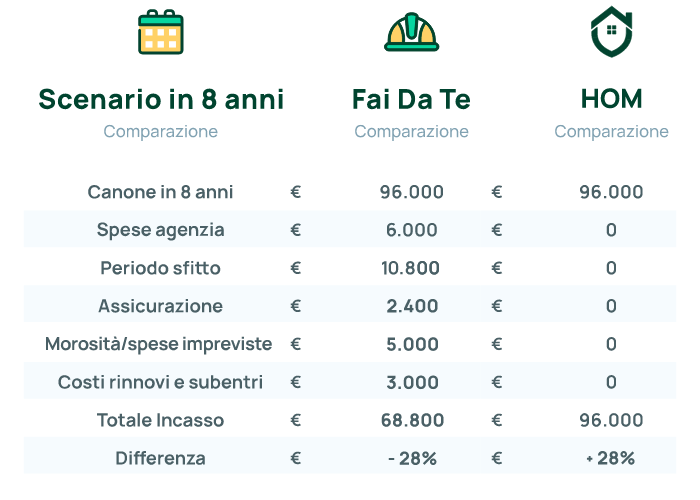
Task: Select the Periodo sfitto row label
Action: (x=160, y=268)
